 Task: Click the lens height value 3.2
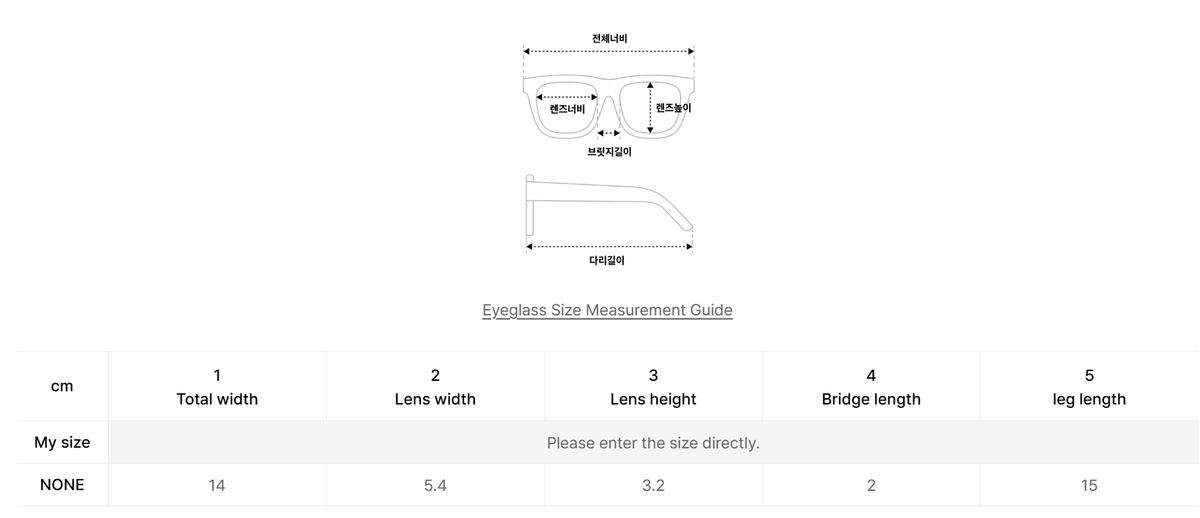[653, 485]
